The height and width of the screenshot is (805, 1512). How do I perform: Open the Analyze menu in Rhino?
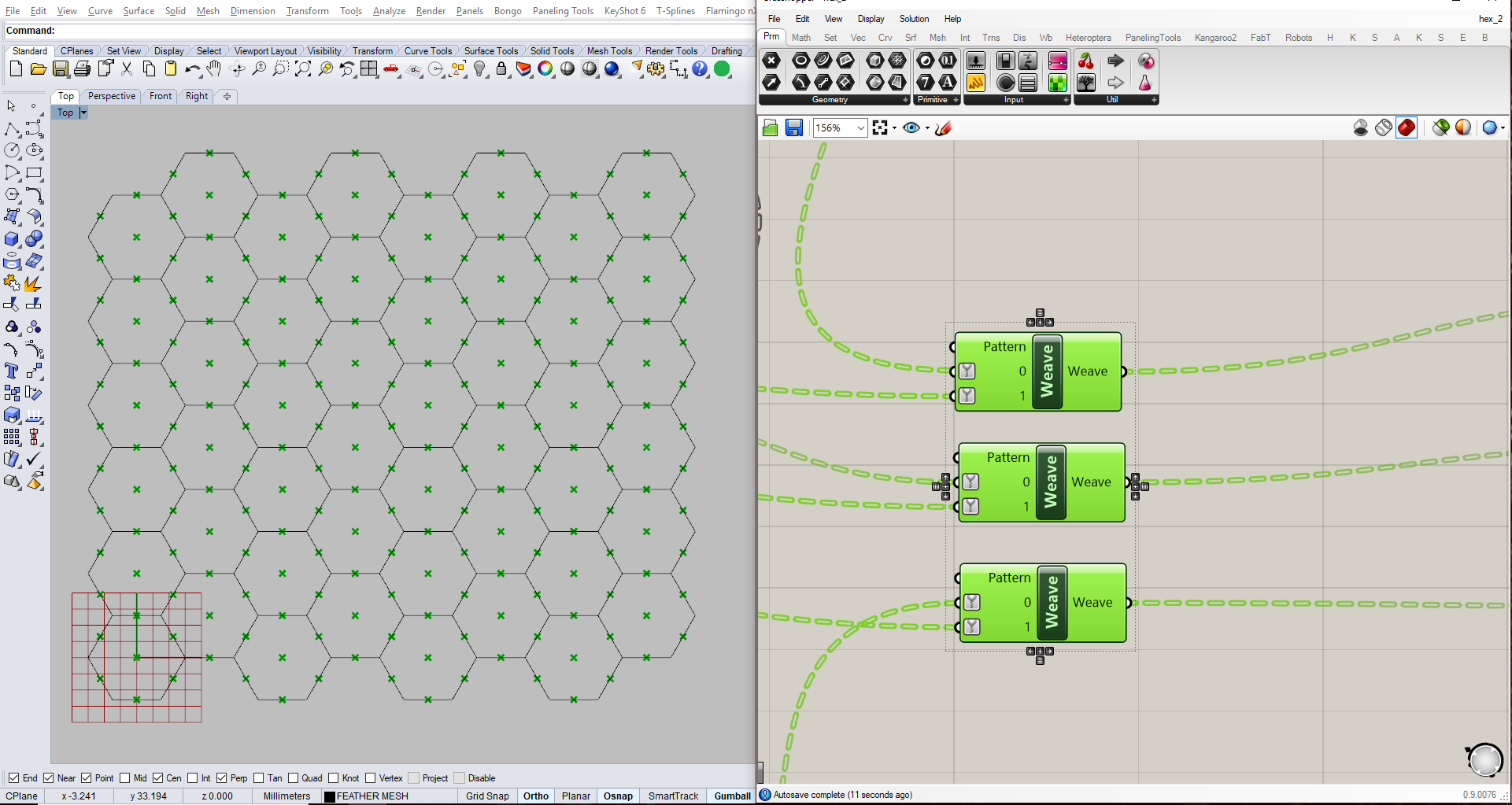(x=389, y=11)
